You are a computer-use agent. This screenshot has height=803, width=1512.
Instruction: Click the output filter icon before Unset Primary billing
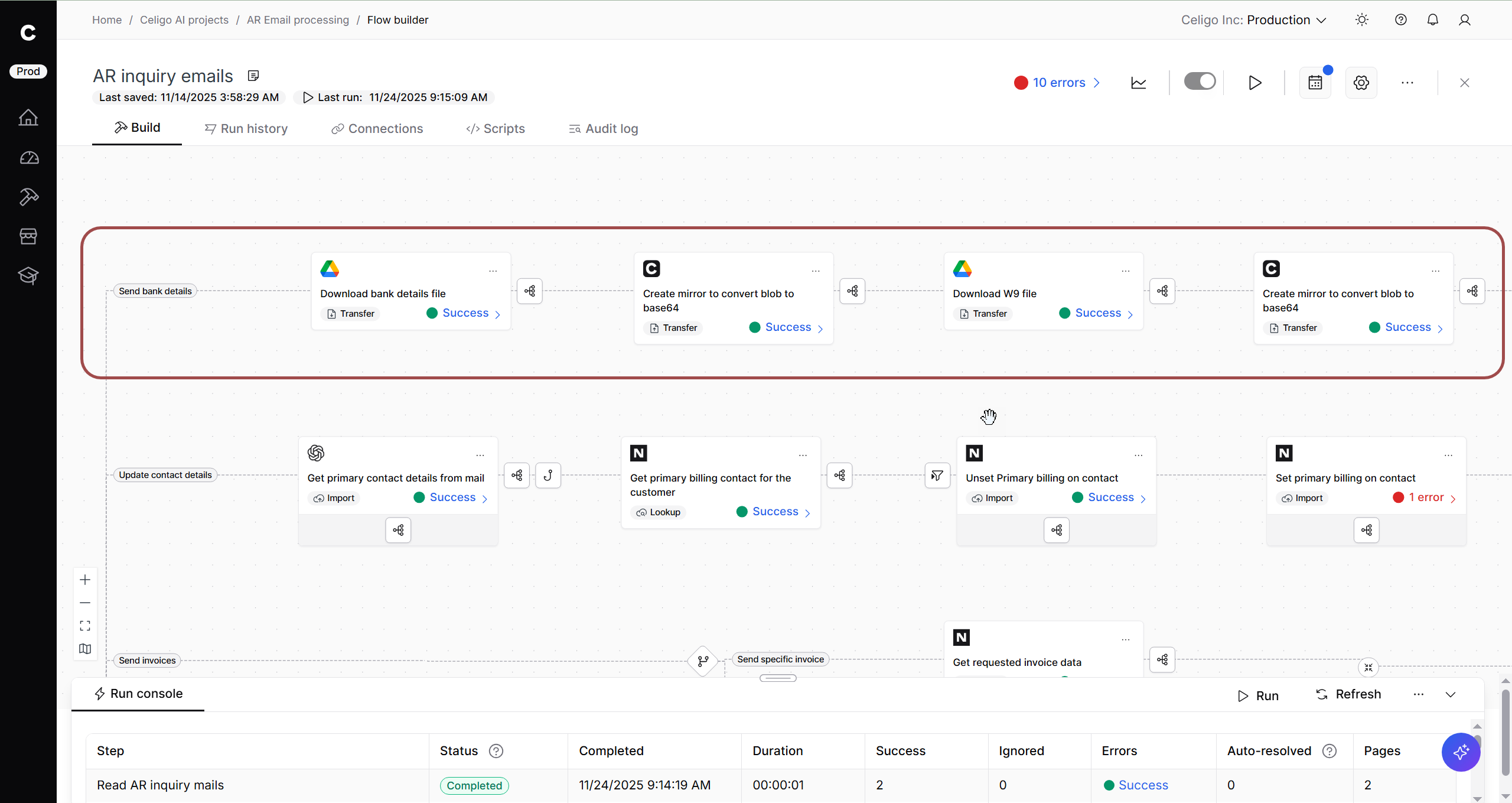pos(937,475)
